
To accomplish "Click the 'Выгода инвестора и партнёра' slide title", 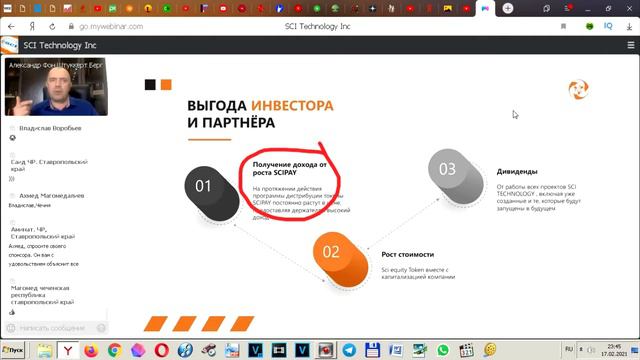I will point(260,114).
